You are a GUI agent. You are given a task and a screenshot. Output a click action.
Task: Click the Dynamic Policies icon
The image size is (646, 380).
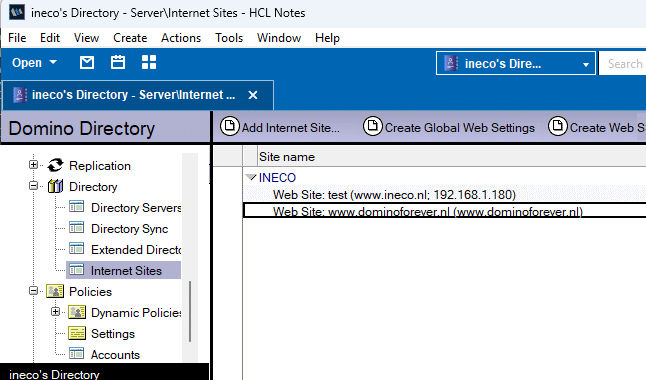(77, 312)
